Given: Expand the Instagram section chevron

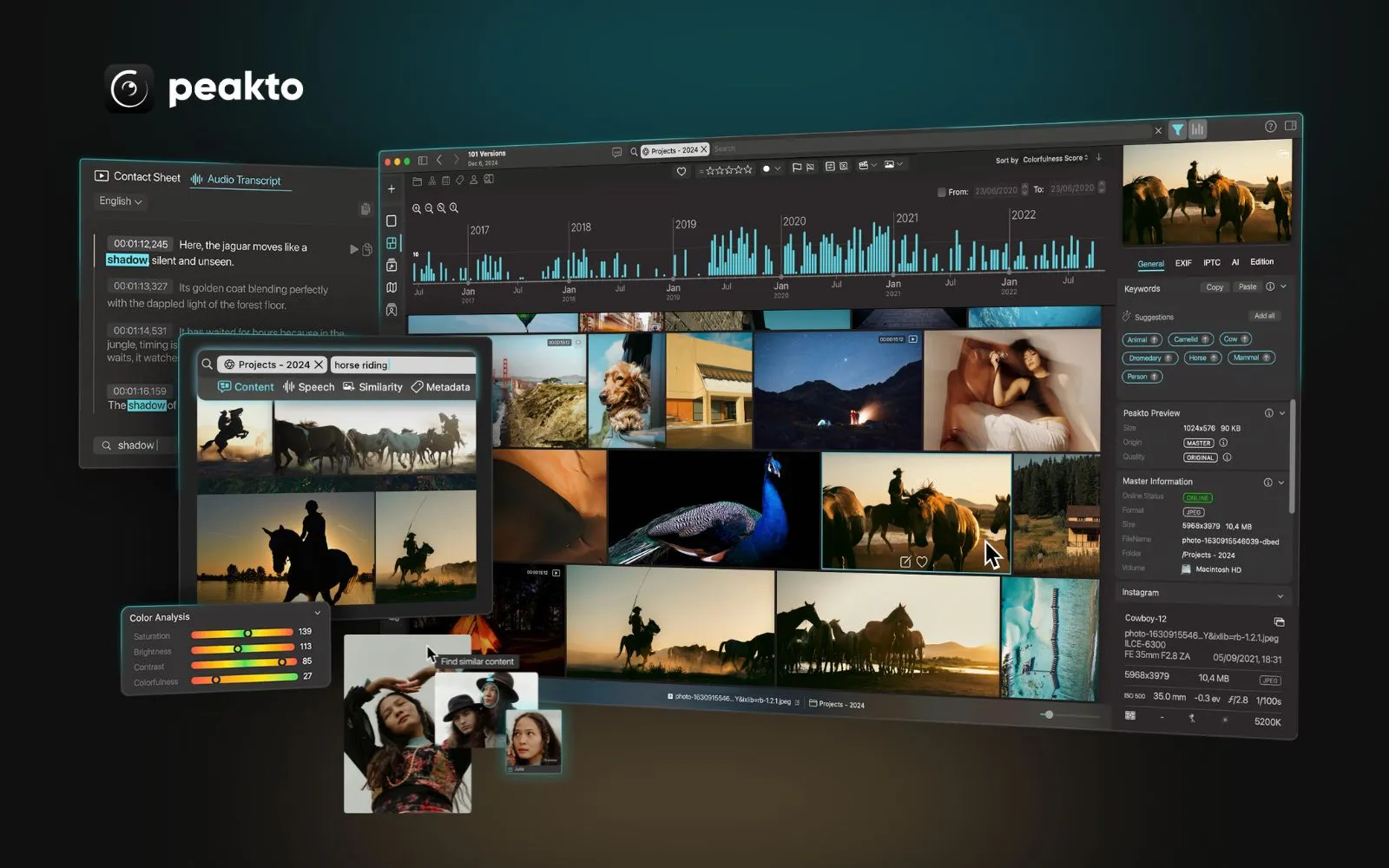Looking at the screenshot, I should coord(1280,595).
